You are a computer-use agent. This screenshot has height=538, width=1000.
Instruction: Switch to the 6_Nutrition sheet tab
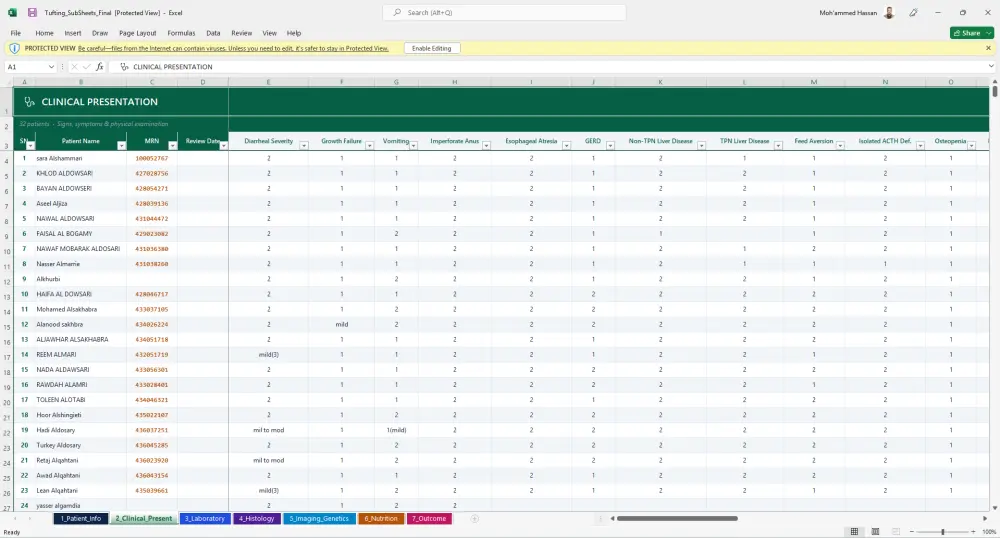tap(381, 519)
